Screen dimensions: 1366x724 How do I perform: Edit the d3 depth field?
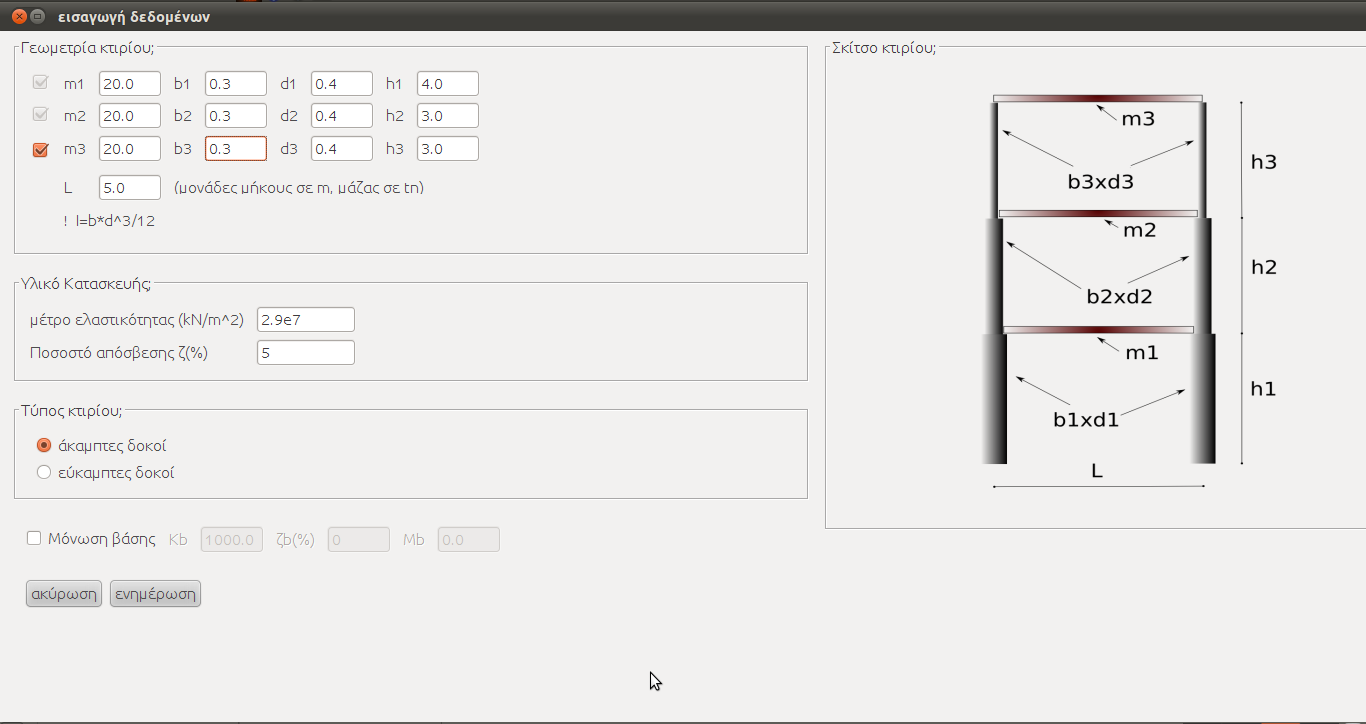coord(342,149)
